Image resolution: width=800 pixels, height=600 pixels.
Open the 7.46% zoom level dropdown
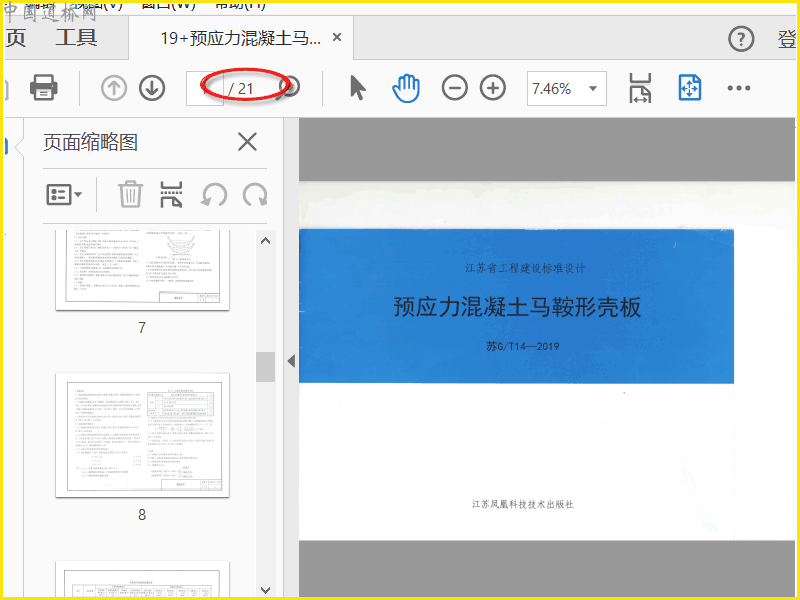coord(593,89)
